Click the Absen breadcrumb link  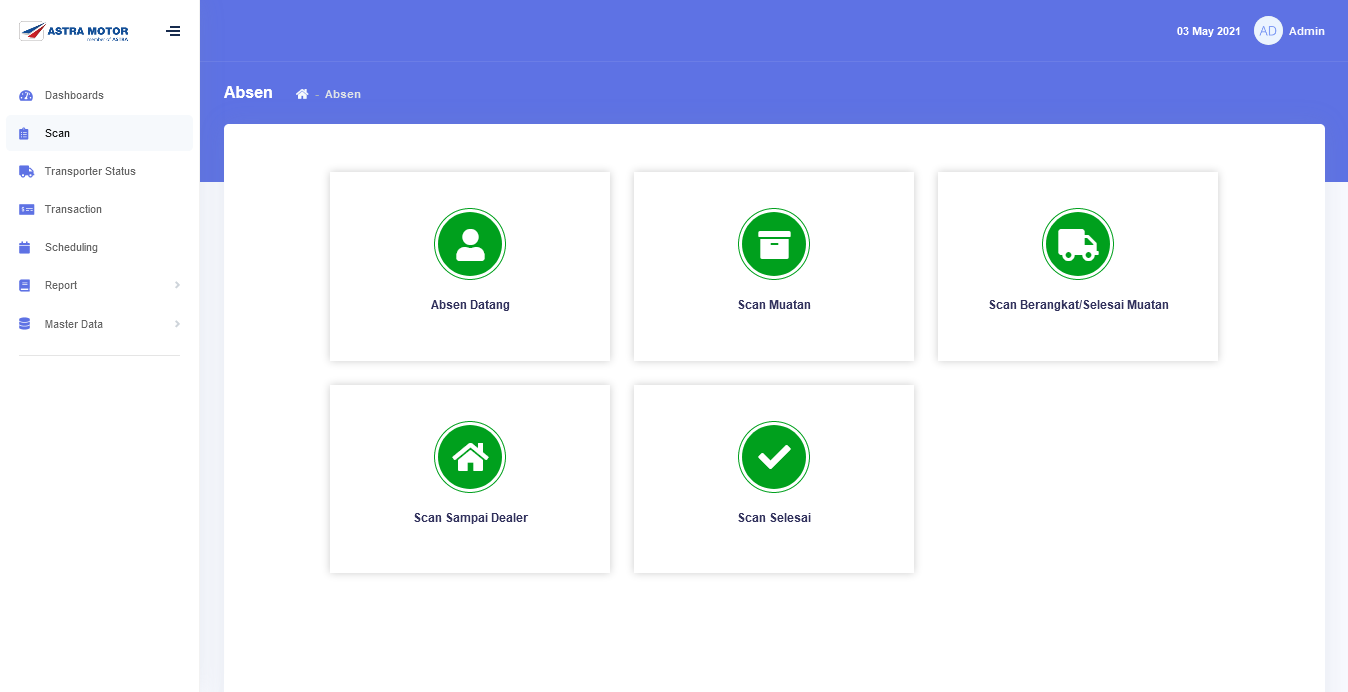pos(343,94)
